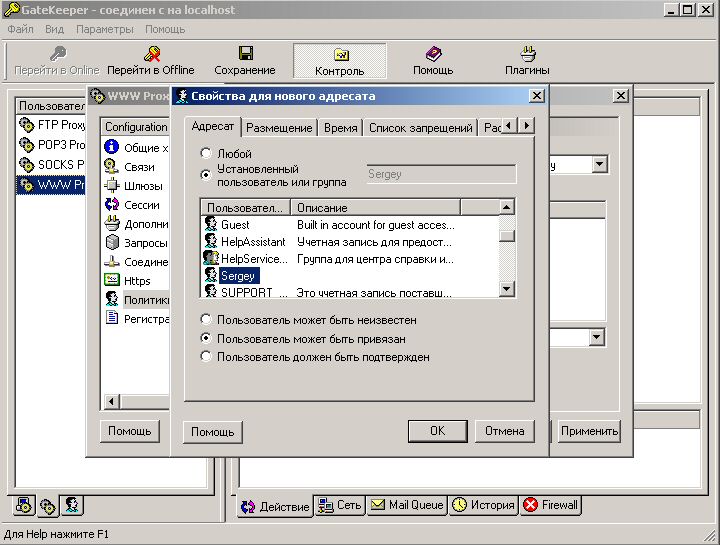
Task: Click the Сессии arrows icon
Action: [112, 204]
